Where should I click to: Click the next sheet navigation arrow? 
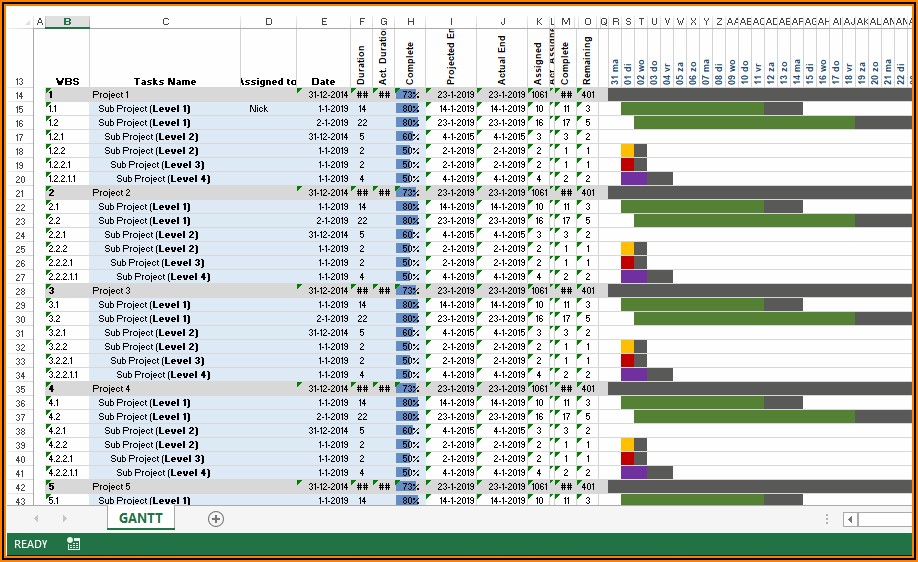64,519
